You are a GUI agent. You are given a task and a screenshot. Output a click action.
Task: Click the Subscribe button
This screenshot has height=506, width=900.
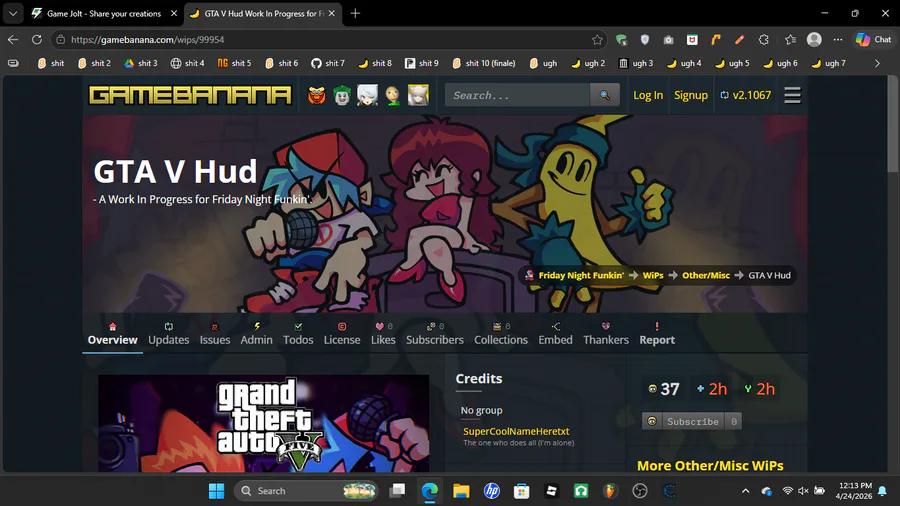pos(692,421)
